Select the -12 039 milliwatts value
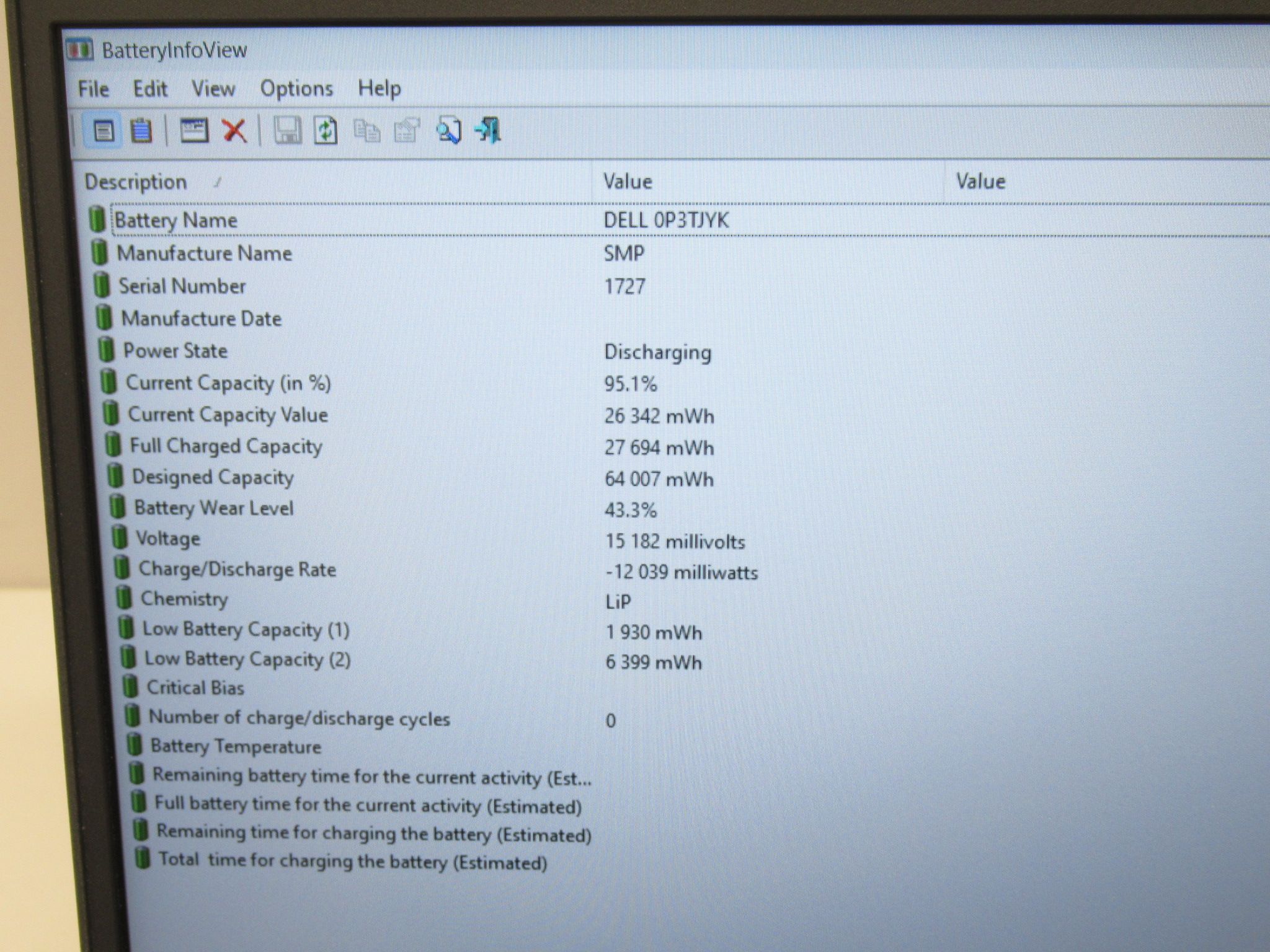The image size is (1270, 952). (682, 572)
